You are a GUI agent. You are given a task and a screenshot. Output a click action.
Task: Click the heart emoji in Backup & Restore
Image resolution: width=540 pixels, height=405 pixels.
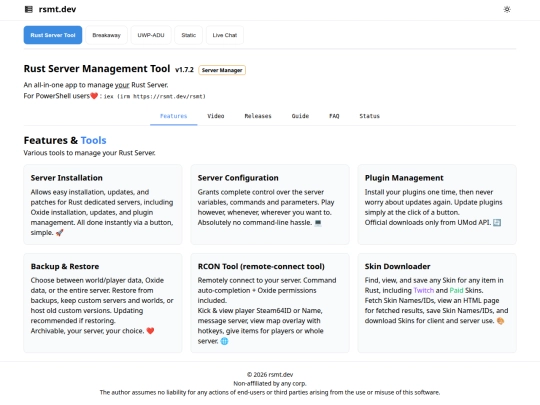pyautogui.click(x=150, y=331)
